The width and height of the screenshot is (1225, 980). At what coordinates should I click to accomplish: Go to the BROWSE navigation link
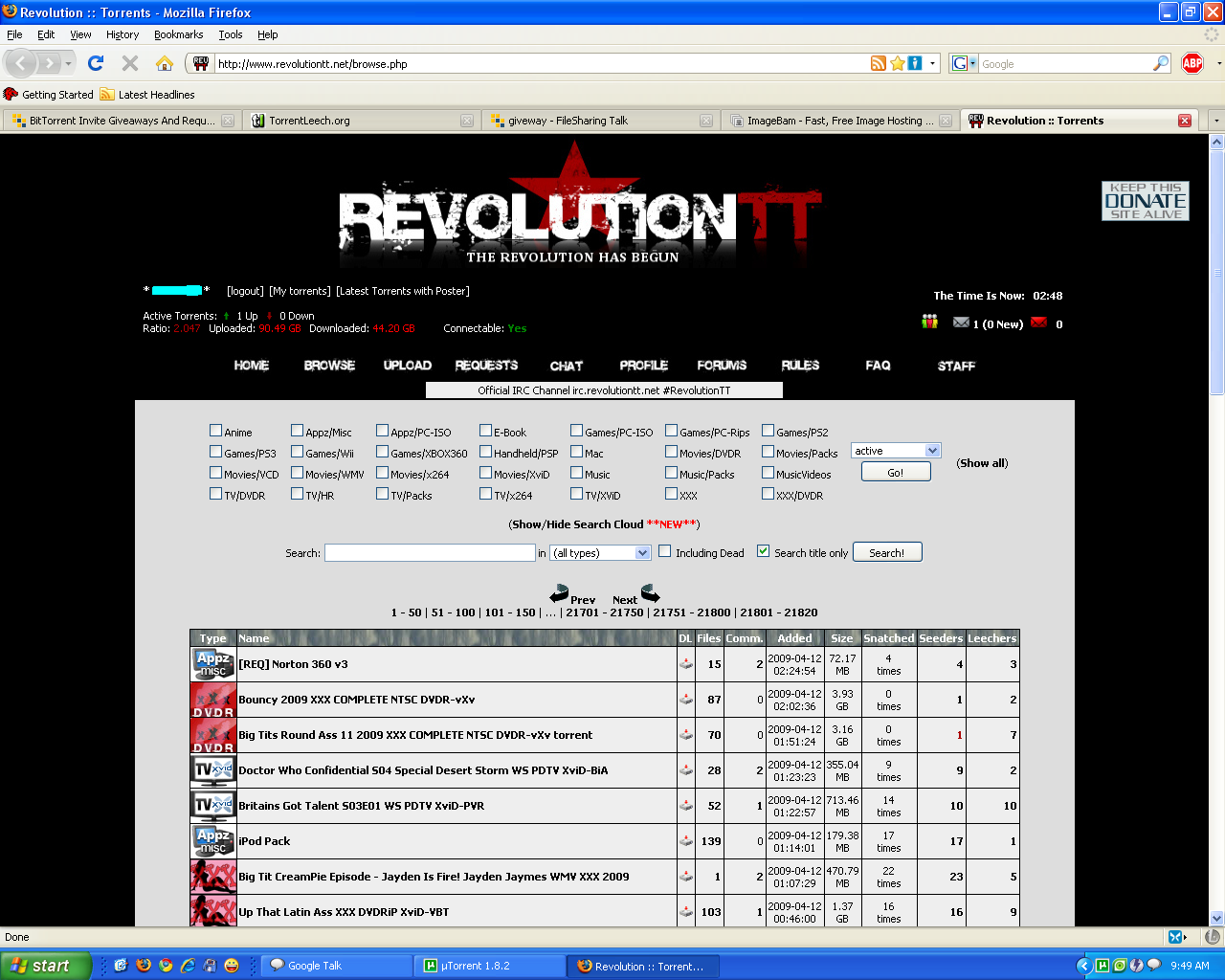[329, 366]
